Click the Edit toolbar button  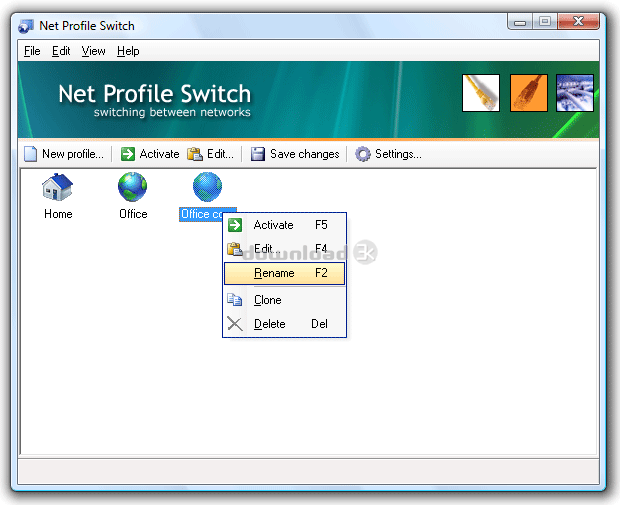click(x=211, y=154)
